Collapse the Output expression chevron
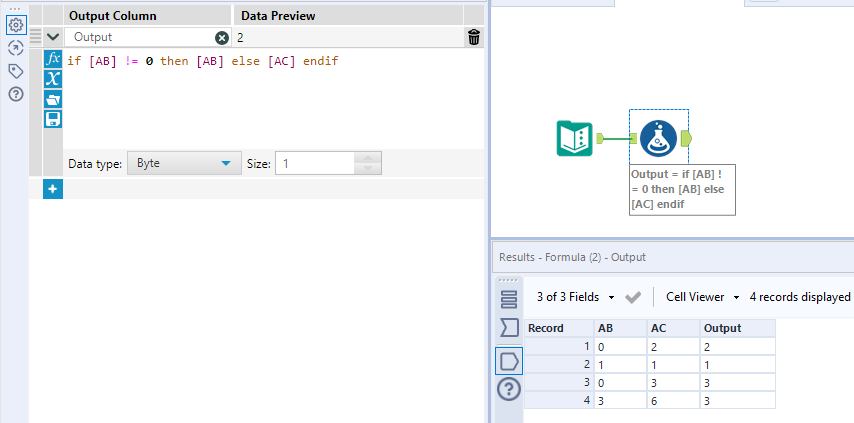This screenshot has height=423, width=854. [x=54, y=37]
